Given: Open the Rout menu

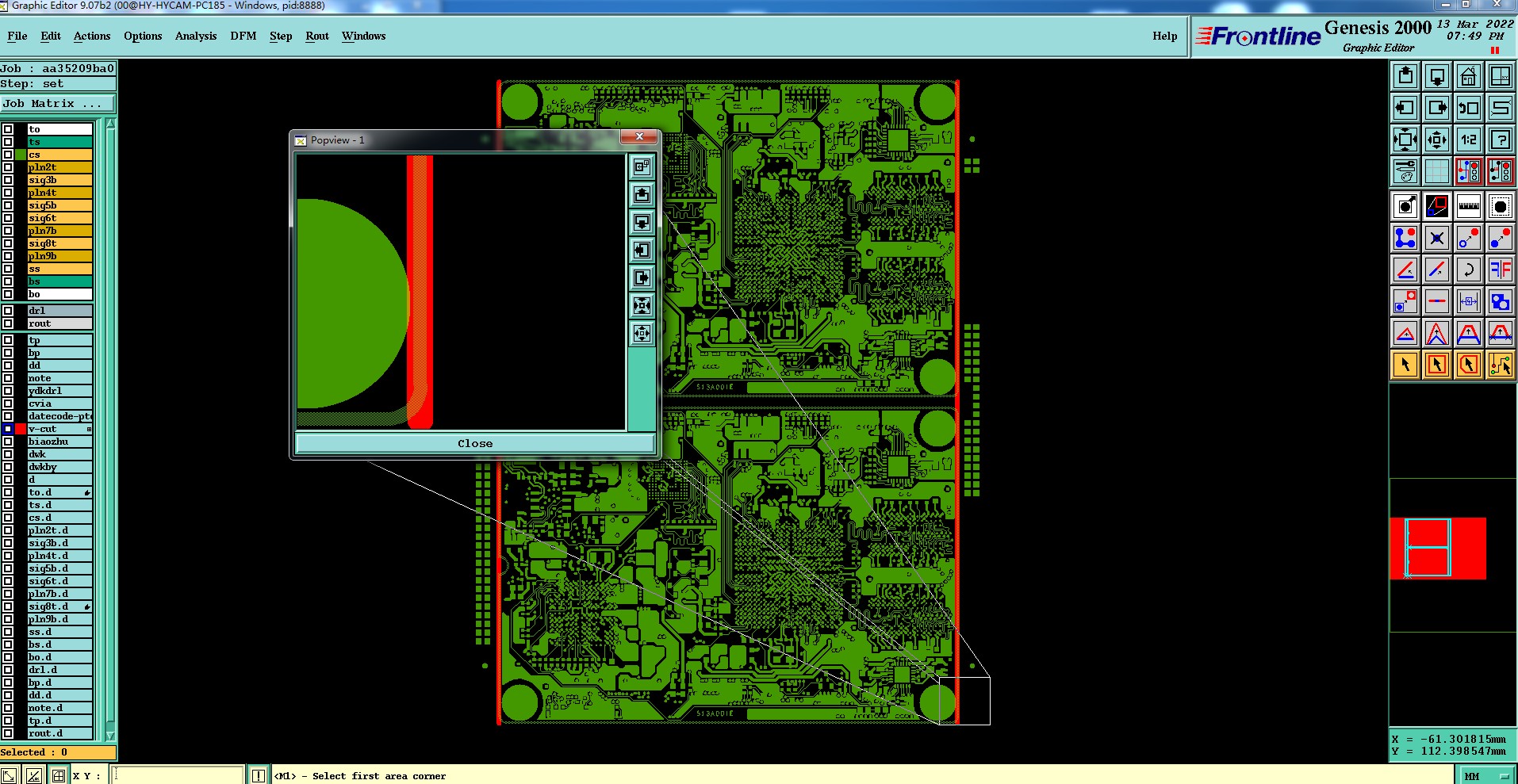Looking at the screenshot, I should point(317,36).
